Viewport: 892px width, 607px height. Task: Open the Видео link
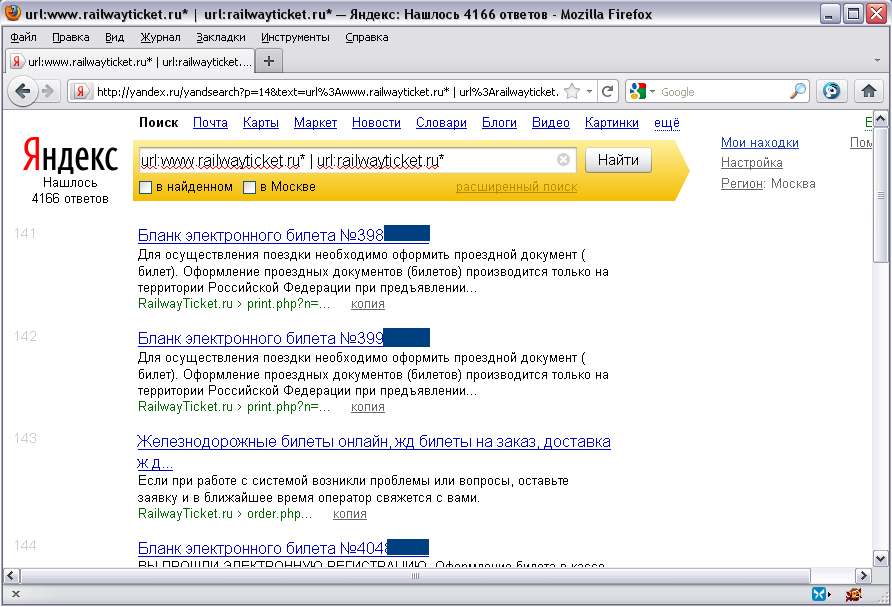[x=551, y=123]
